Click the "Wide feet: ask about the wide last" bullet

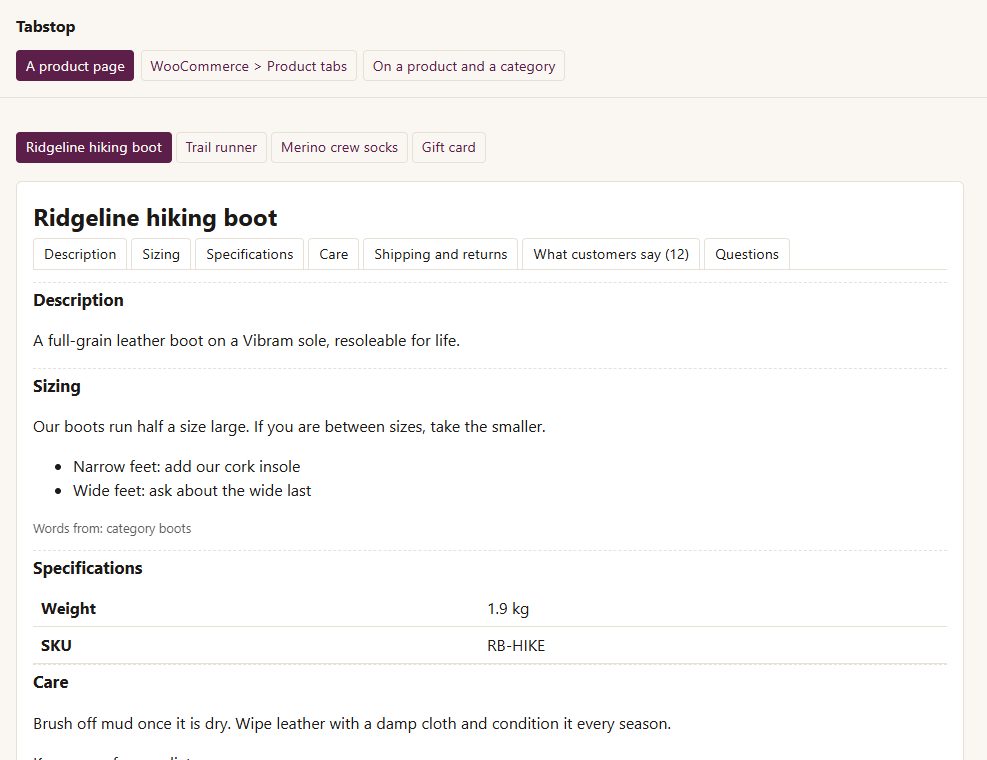click(192, 491)
